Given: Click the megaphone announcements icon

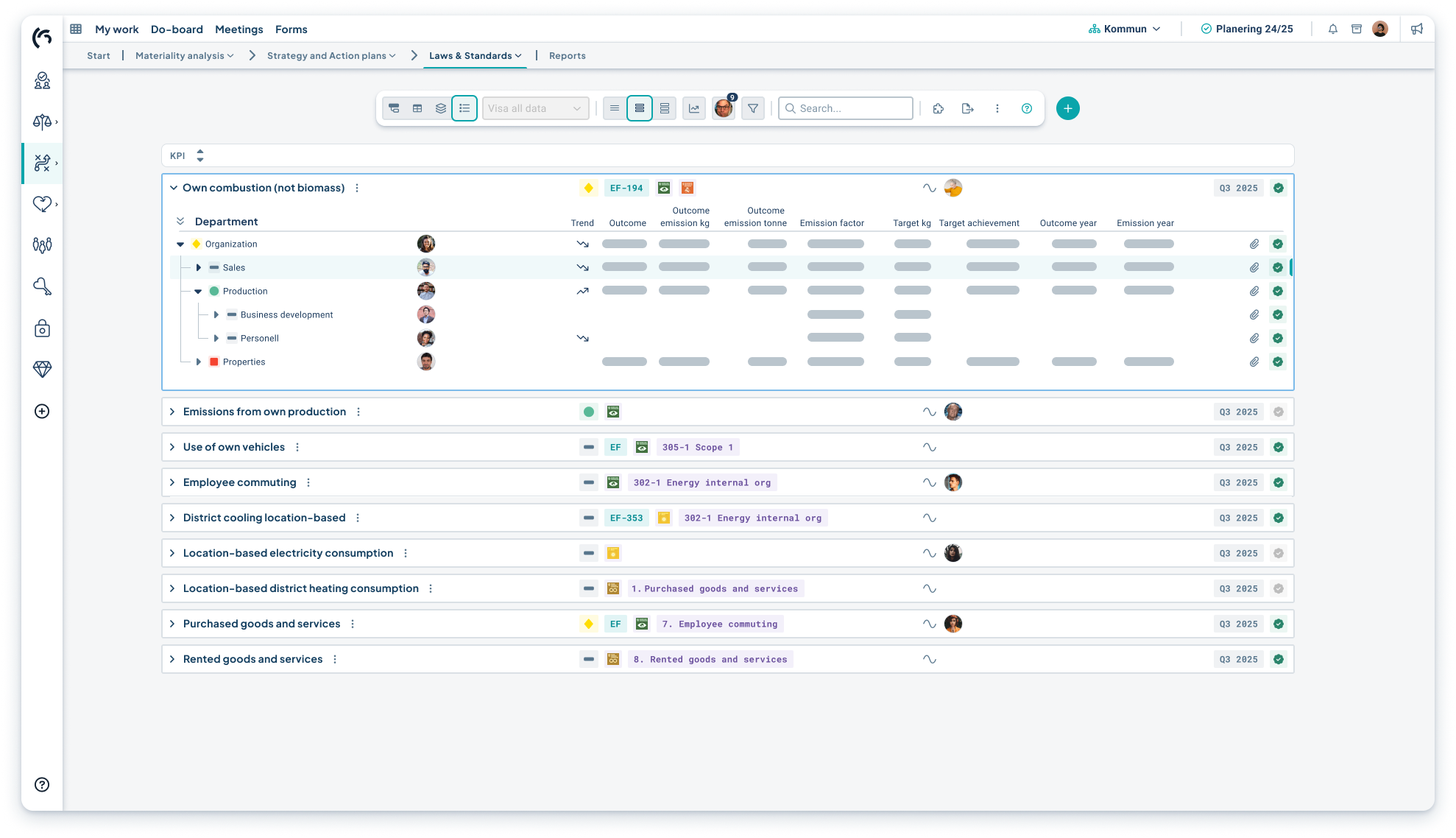Looking at the screenshot, I should click(x=1416, y=29).
